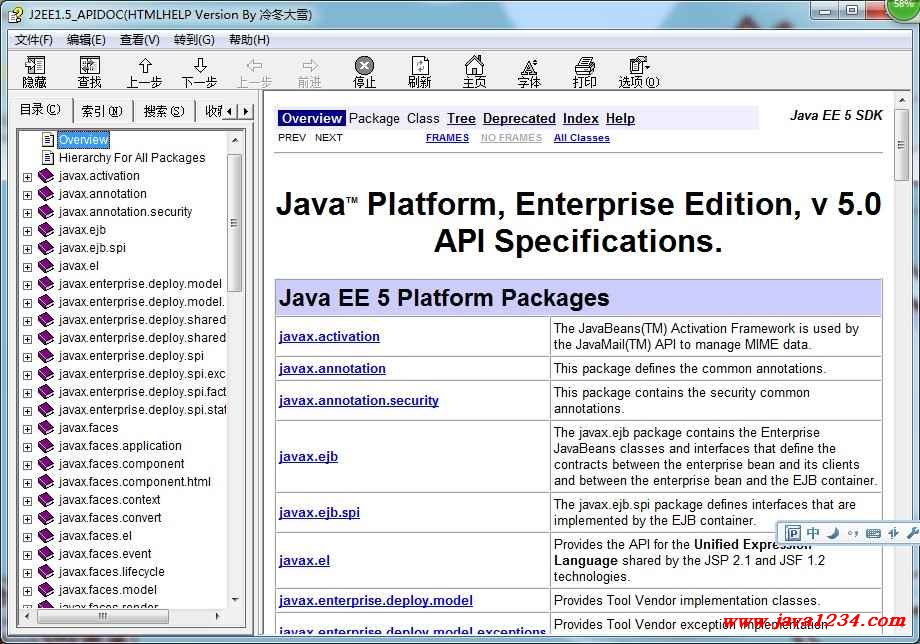The height and width of the screenshot is (644, 920).
Task: Click the help icon in window title bar
Action: point(16,15)
